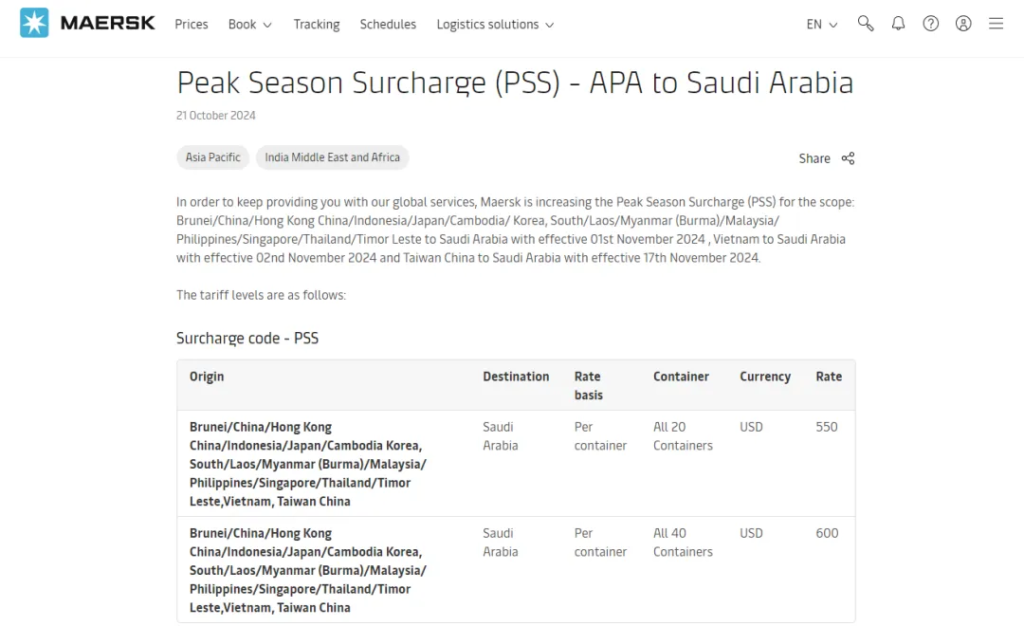Click the Share text button
The height and width of the screenshot is (626, 1024).
[x=814, y=159]
